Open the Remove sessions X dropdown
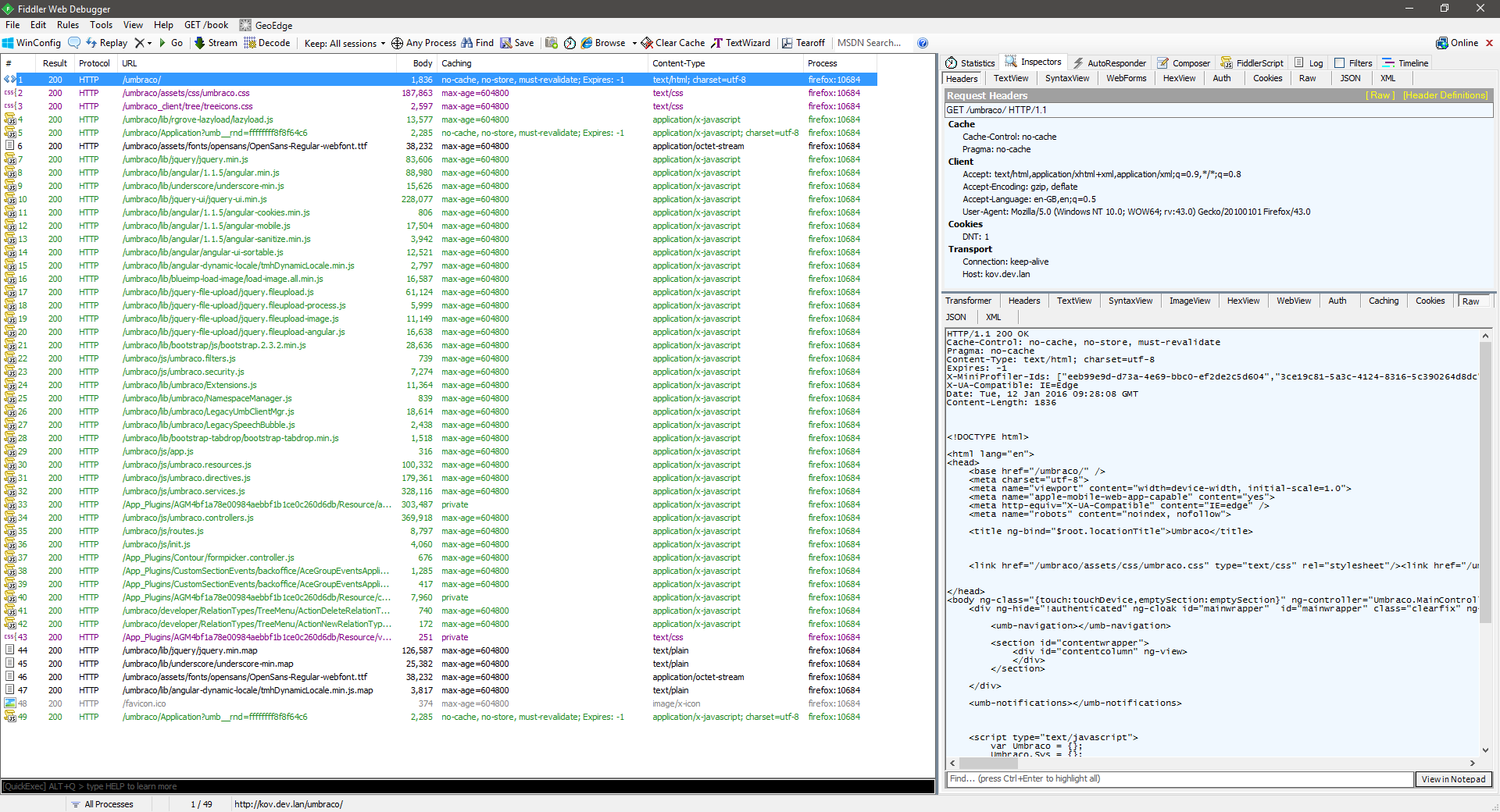1500x812 pixels. pos(143,43)
